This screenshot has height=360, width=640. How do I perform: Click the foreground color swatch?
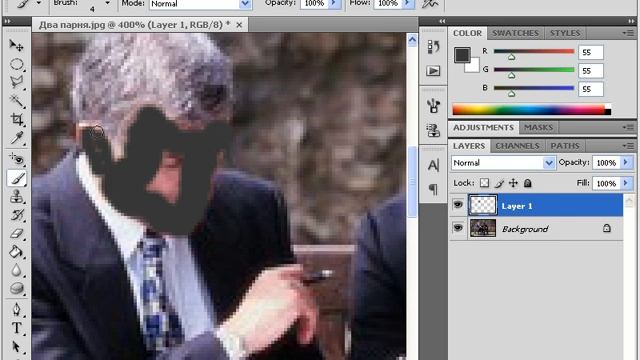coord(462,55)
